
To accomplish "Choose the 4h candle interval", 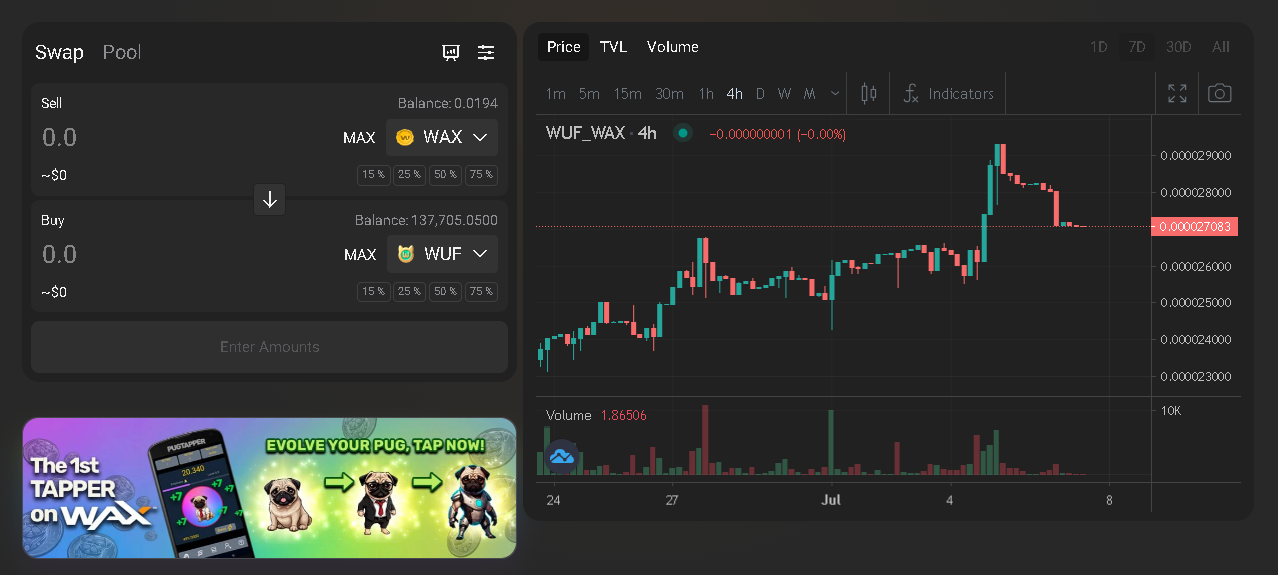I will pos(734,94).
